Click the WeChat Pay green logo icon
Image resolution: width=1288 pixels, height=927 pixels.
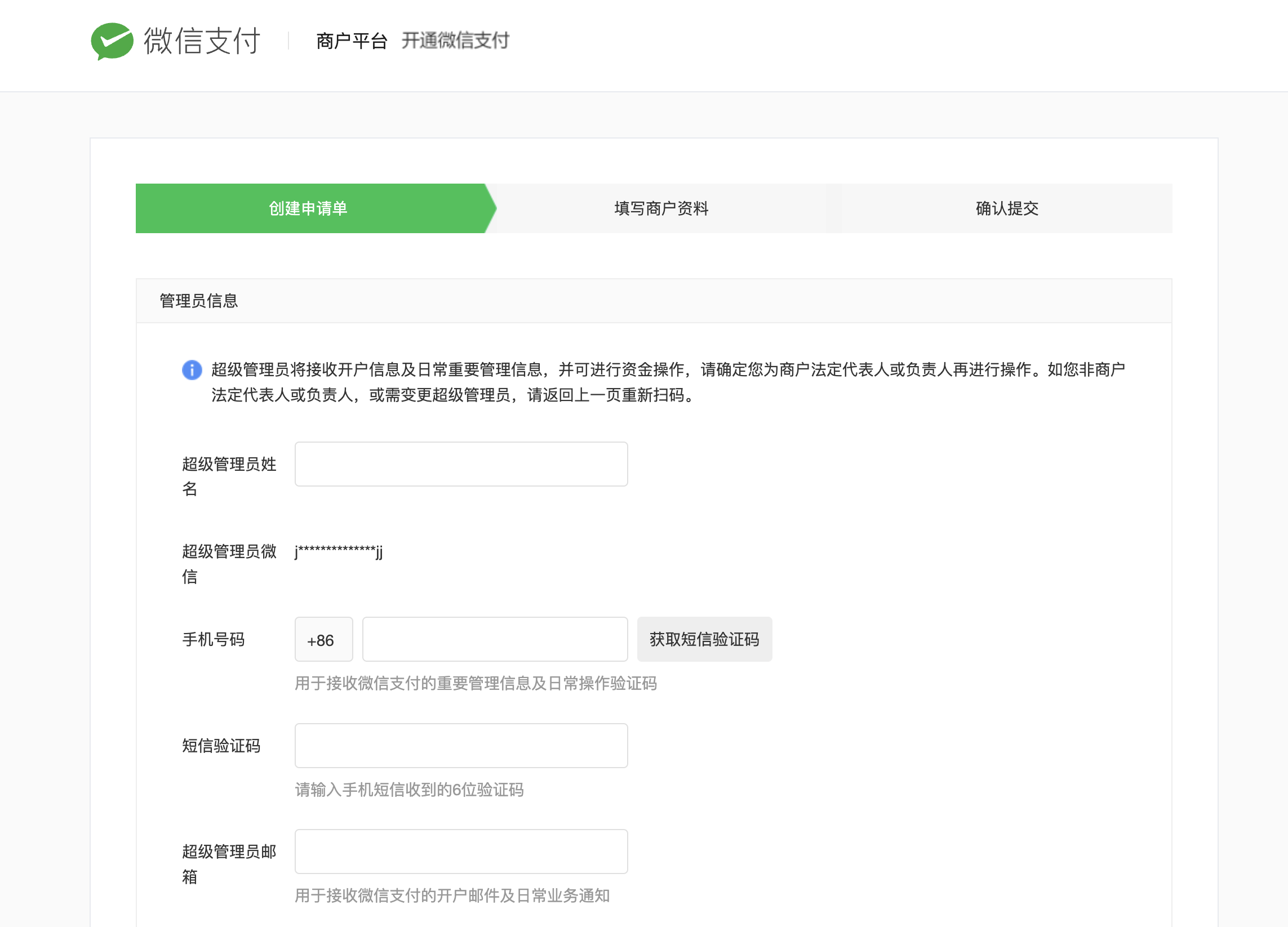pyautogui.click(x=112, y=41)
